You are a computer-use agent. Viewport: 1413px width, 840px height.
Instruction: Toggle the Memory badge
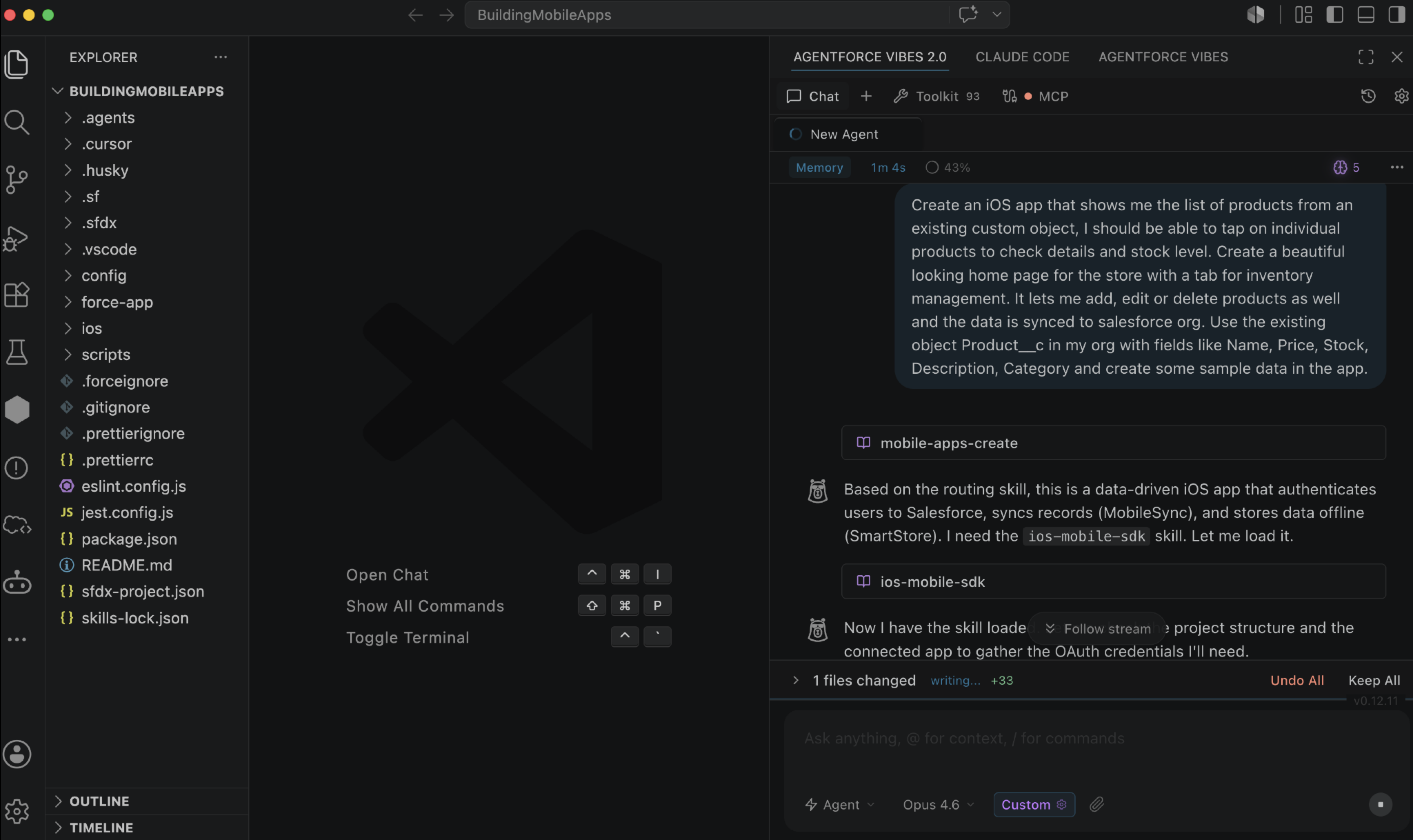coord(819,168)
